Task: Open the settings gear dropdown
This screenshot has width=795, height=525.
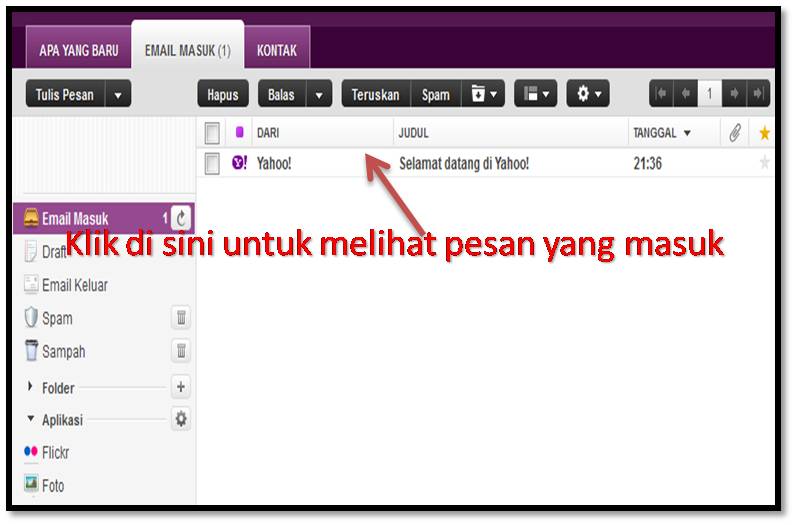Action: click(x=588, y=94)
